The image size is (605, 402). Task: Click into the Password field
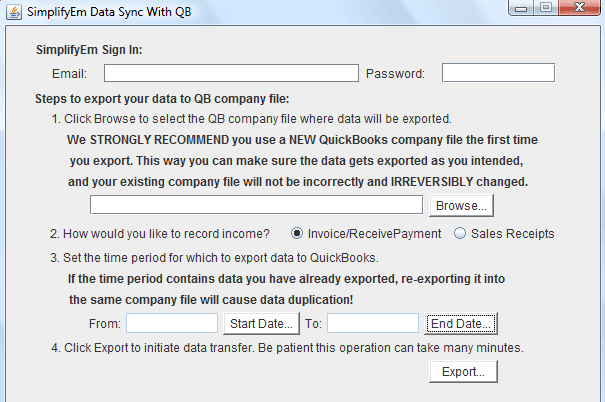tap(498, 73)
